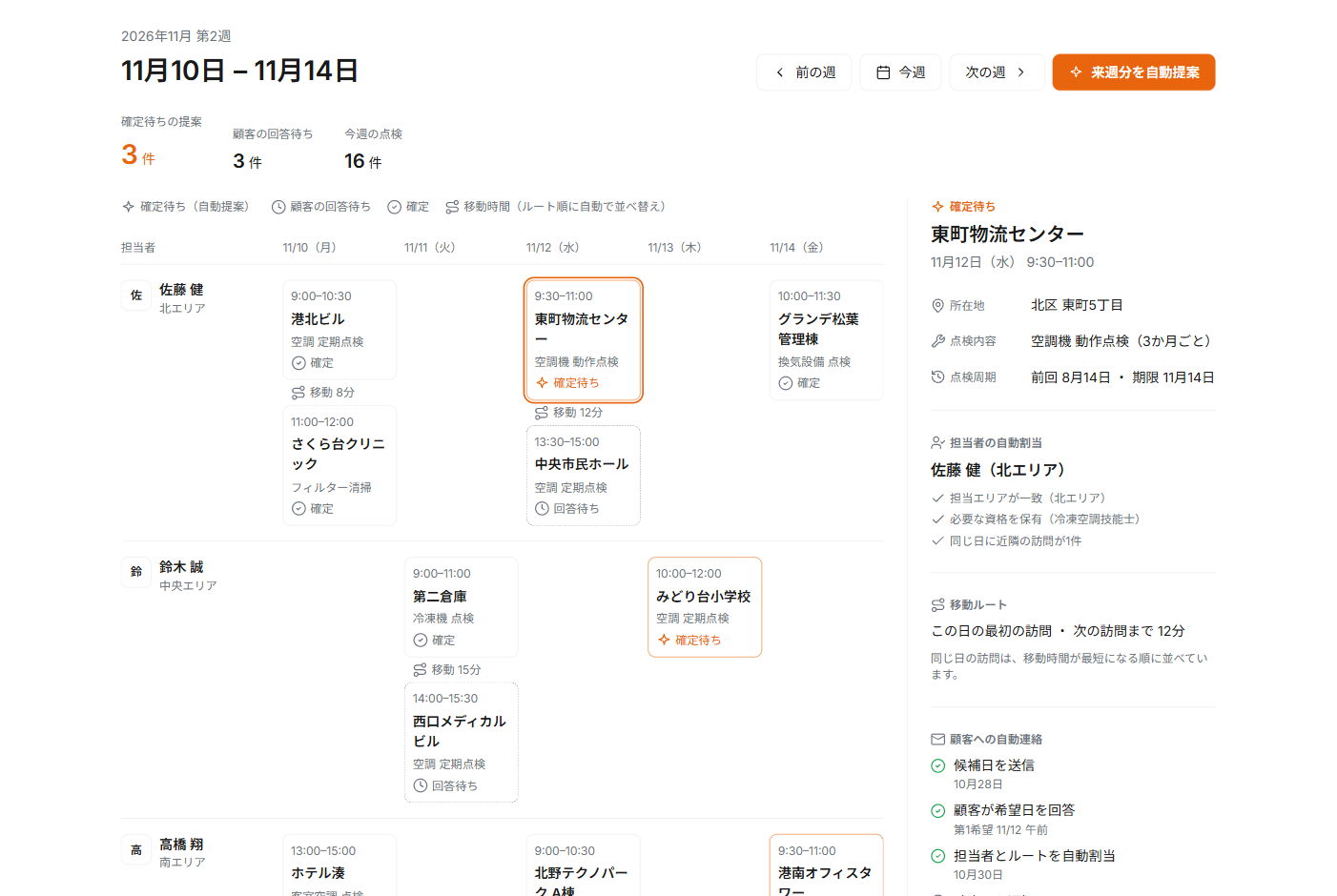Click 来週分を自動提案 orange button

1134,72
